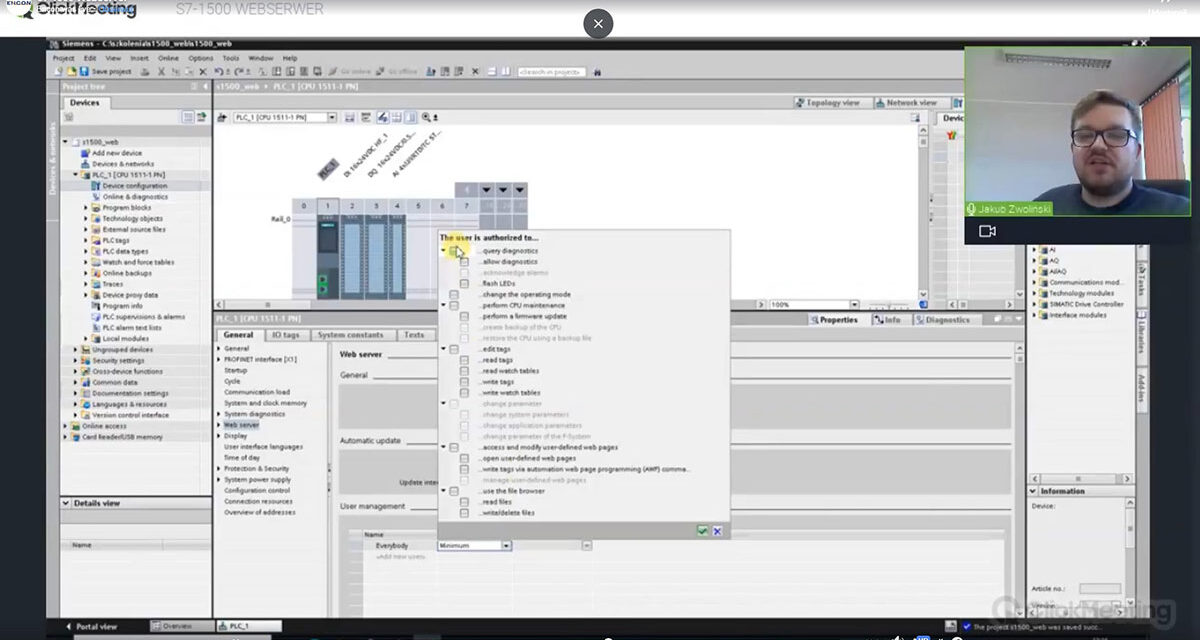Expand the Program blocks tree node
This screenshot has width=1200, height=640.
(86, 208)
